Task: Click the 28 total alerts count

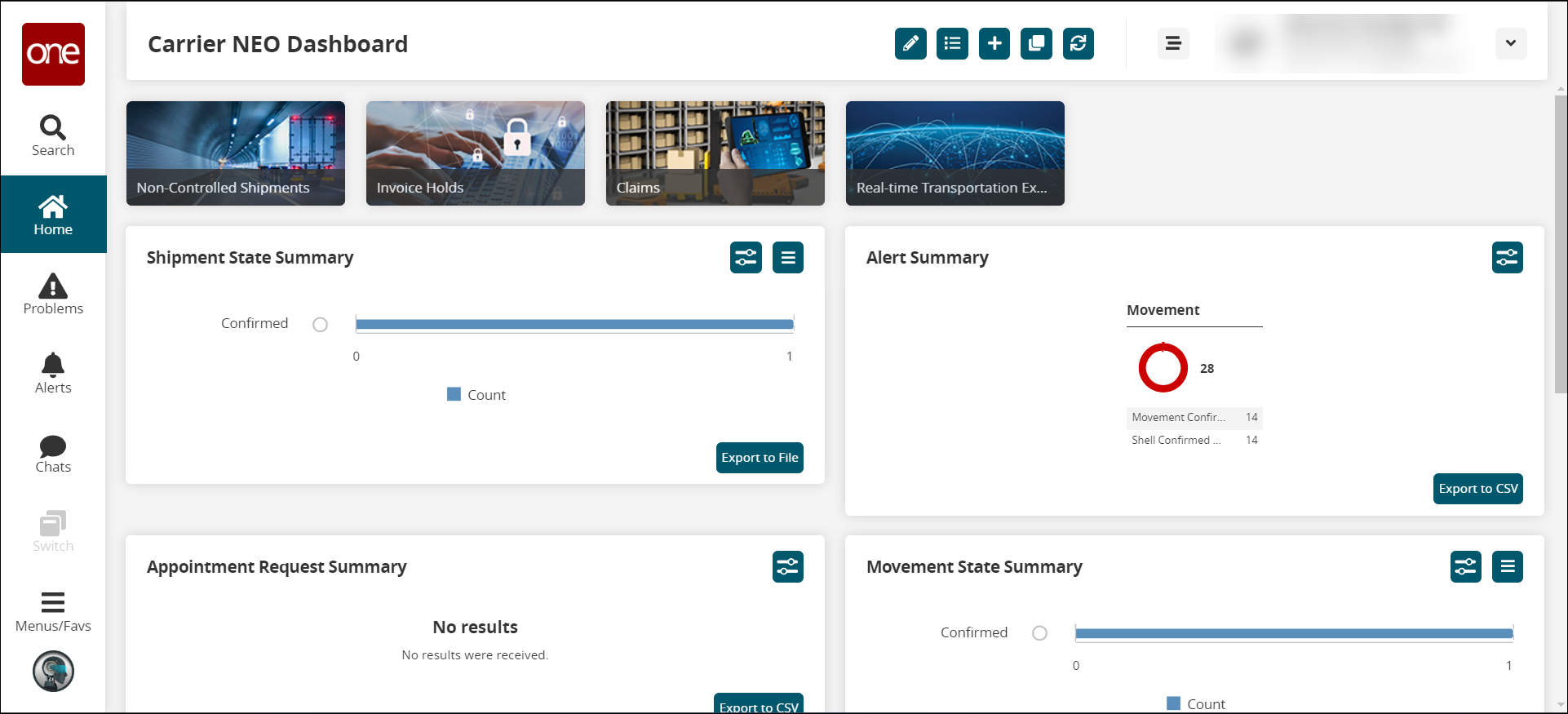Action: coord(1207,369)
